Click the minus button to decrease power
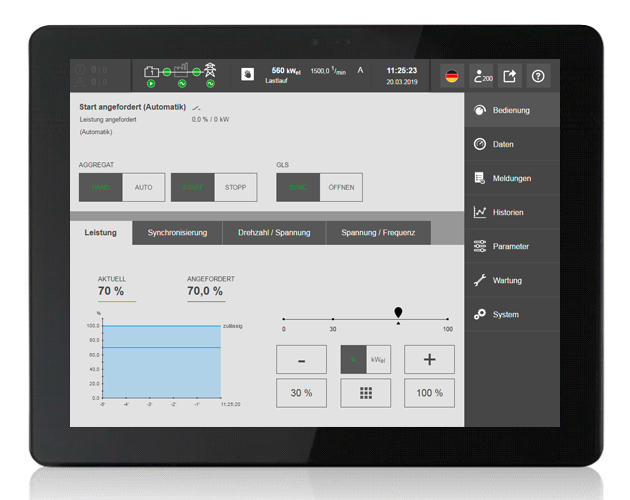Image resolution: width=630 pixels, height=500 pixels. coord(301,359)
